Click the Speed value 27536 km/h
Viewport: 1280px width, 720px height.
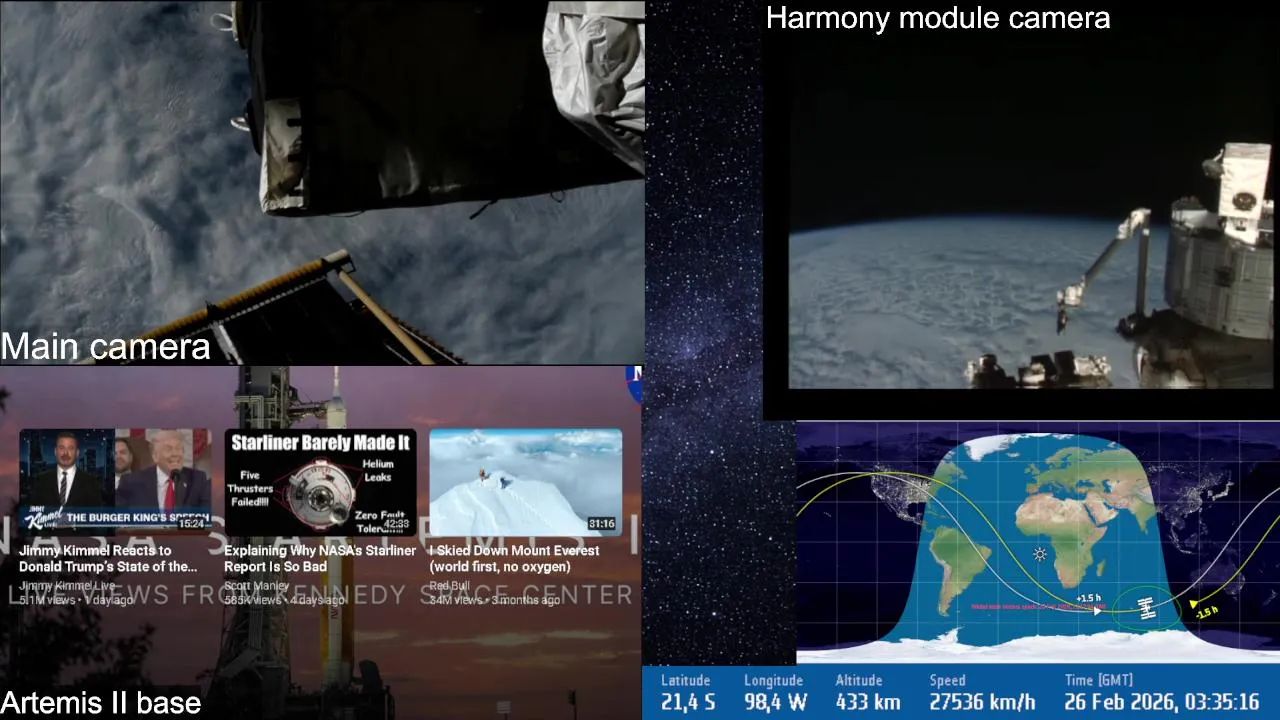(x=981, y=702)
